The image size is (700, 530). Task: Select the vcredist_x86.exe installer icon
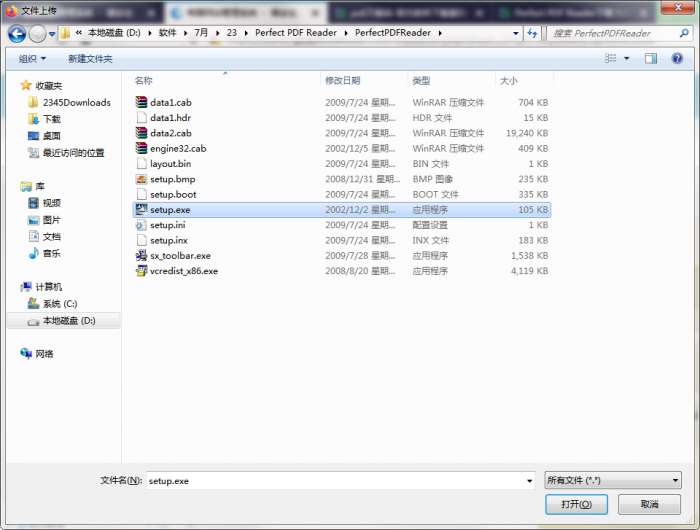coord(142,271)
